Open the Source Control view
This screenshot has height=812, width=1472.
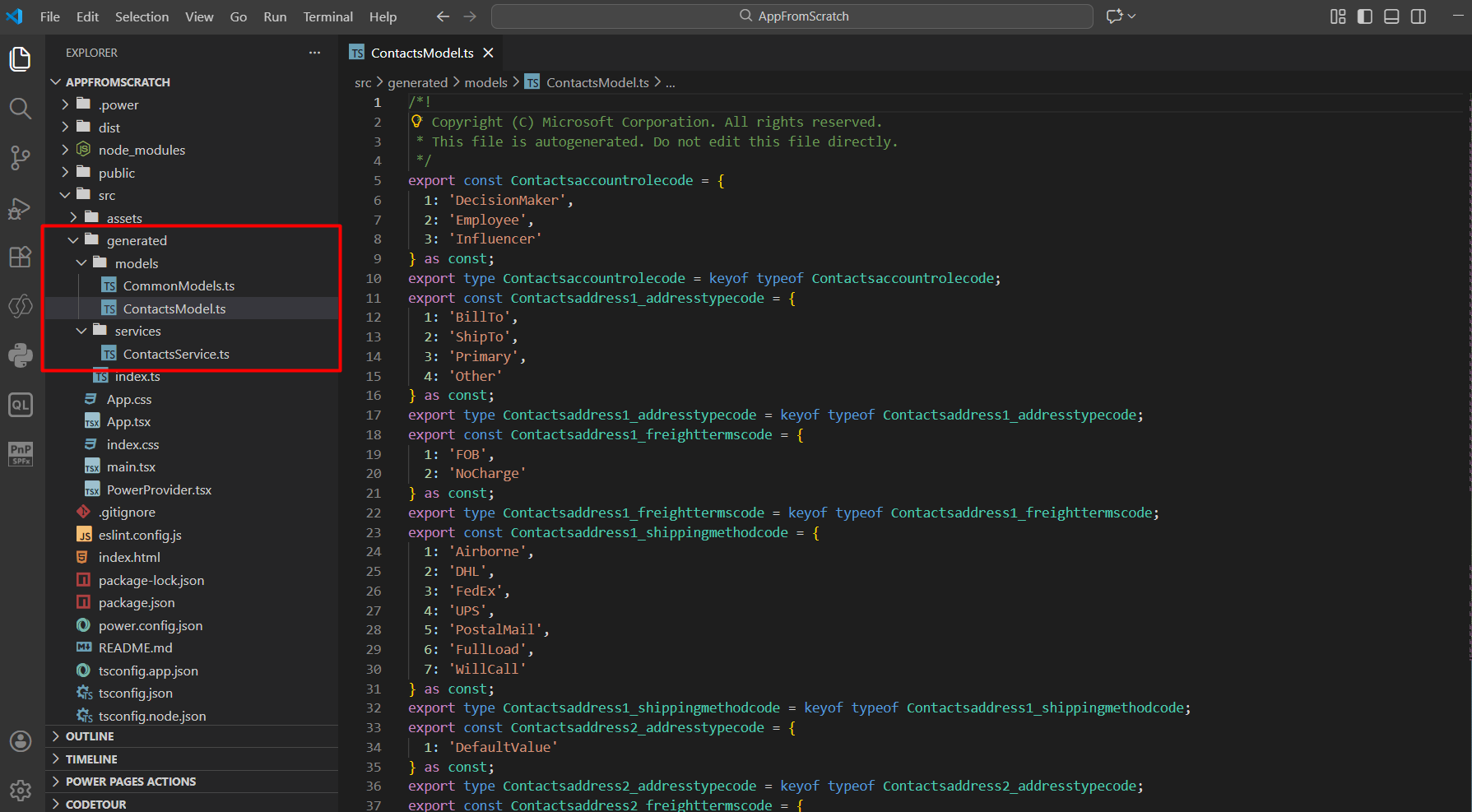click(20, 158)
